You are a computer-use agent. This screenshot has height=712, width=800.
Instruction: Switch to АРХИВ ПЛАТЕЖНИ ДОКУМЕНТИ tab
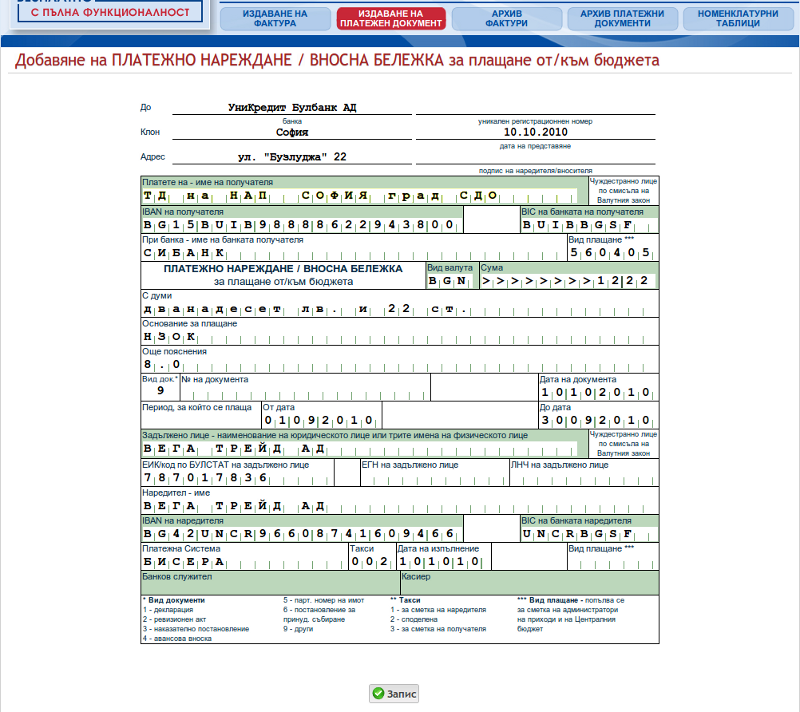tap(622, 19)
